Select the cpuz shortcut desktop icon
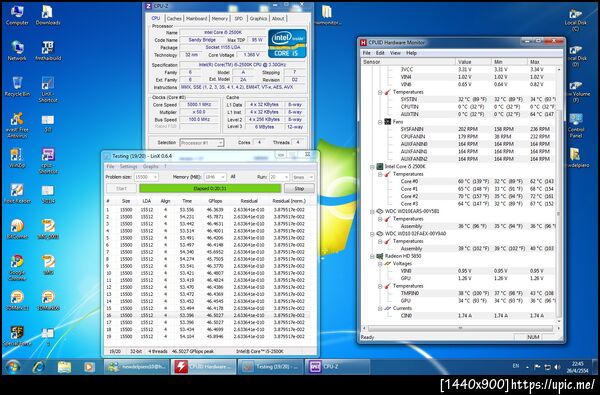The image size is (600, 395). pyautogui.click(x=48, y=161)
